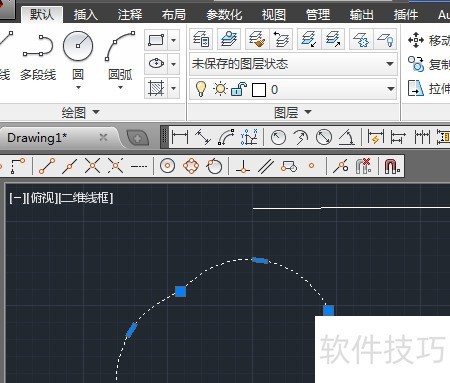This screenshot has height=383, width=450.
Task: Open the Hatch tool dropdown arrow
Action: pyautogui.click(x=173, y=88)
